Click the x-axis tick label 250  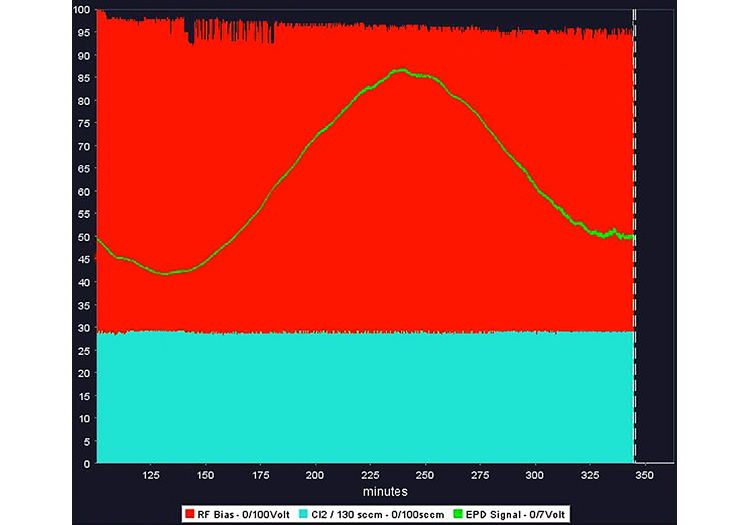click(425, 475)
